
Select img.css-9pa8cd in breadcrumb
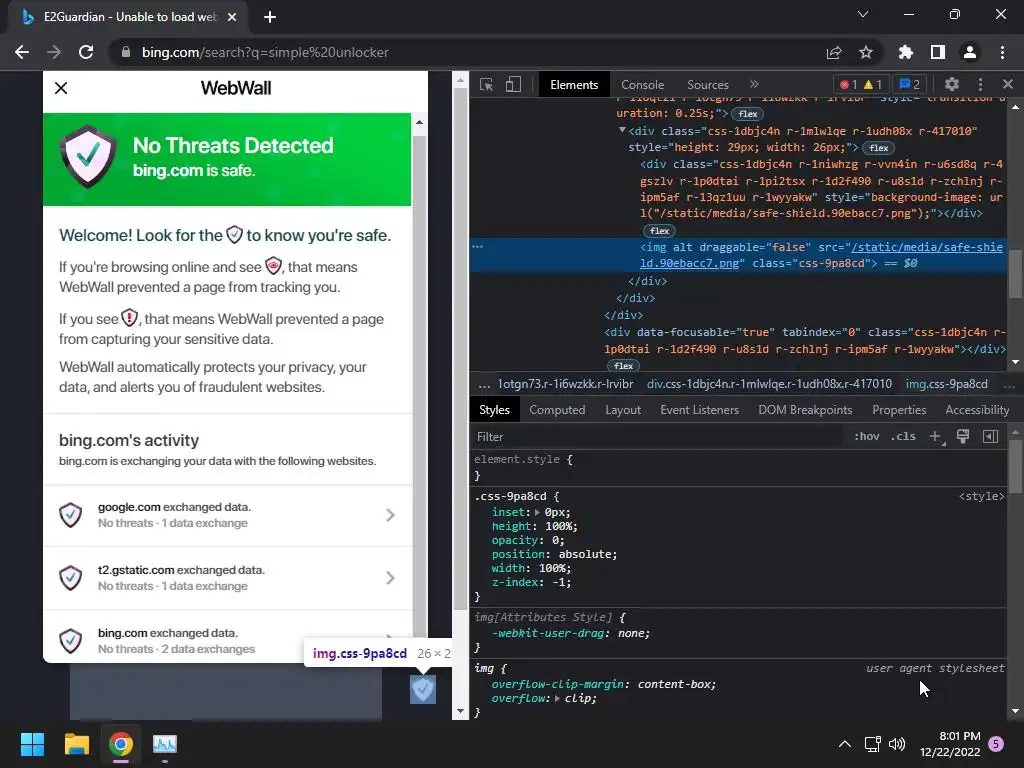point(946,384)
